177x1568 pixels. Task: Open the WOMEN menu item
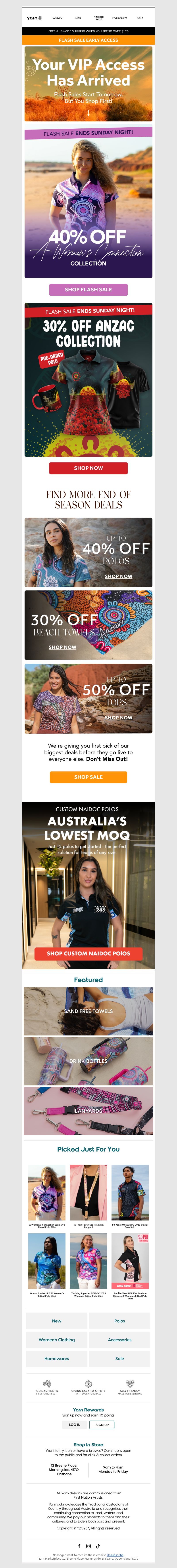pyautogui.click(x=58, y=18)
